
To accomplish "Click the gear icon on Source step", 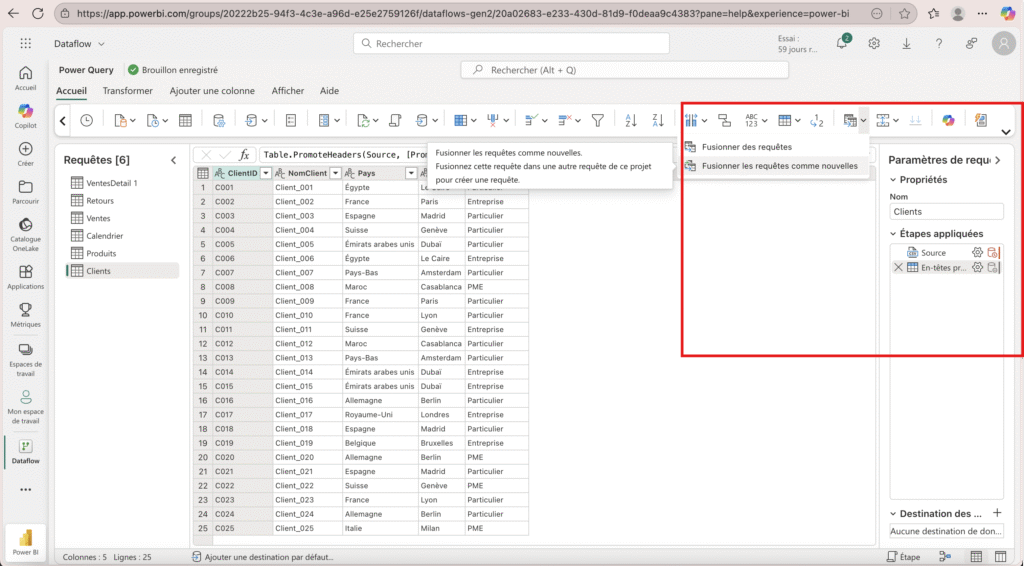I will 977,253.
